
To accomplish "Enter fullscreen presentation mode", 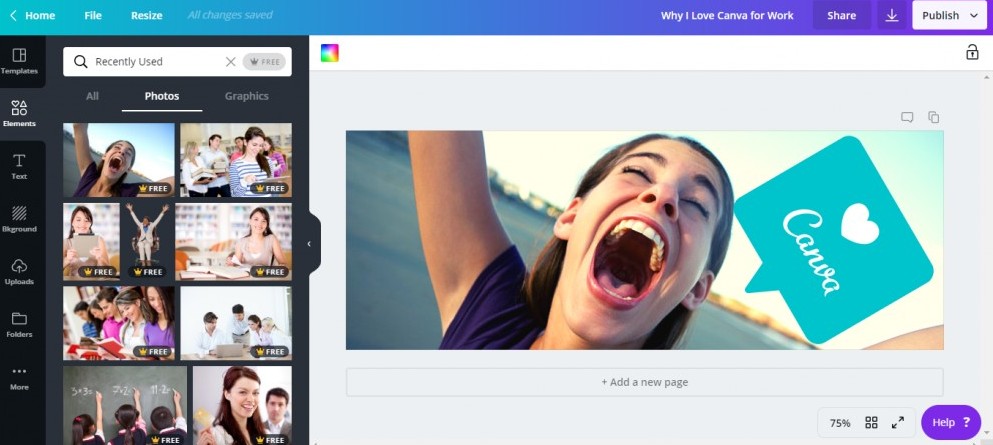I will [897, 422].
